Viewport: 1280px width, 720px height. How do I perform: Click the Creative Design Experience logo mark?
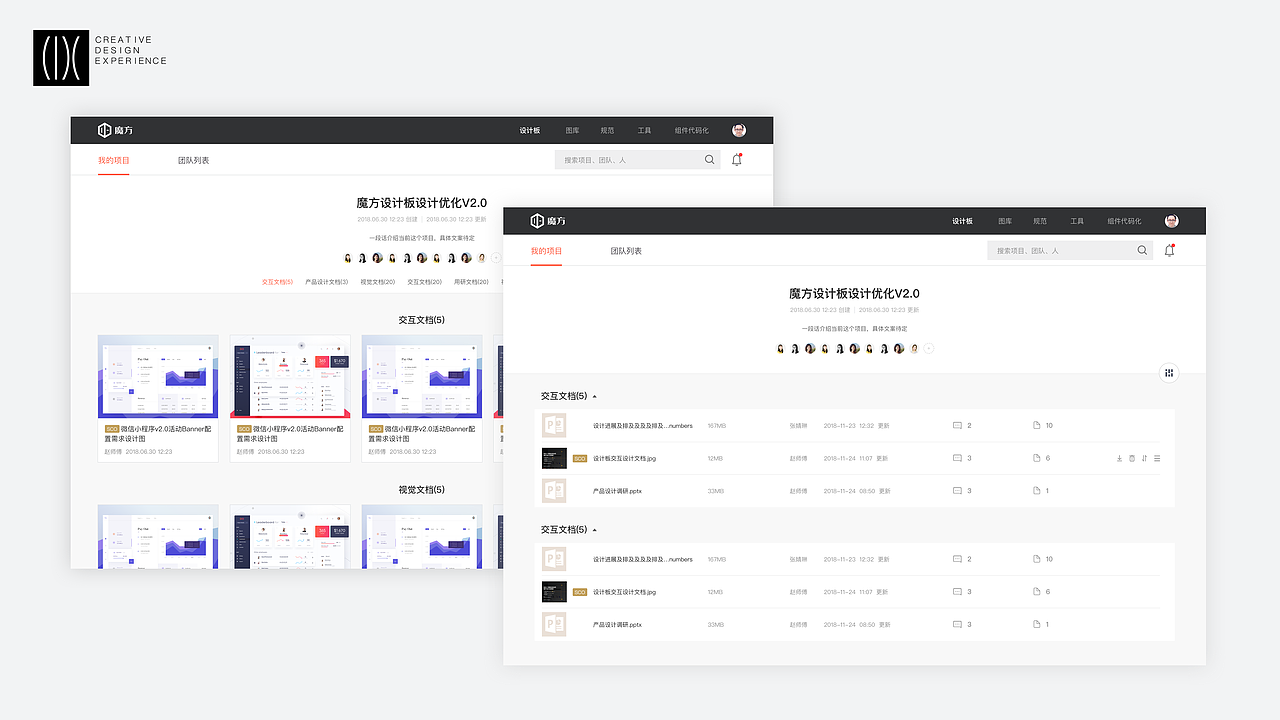pos(61,58)
